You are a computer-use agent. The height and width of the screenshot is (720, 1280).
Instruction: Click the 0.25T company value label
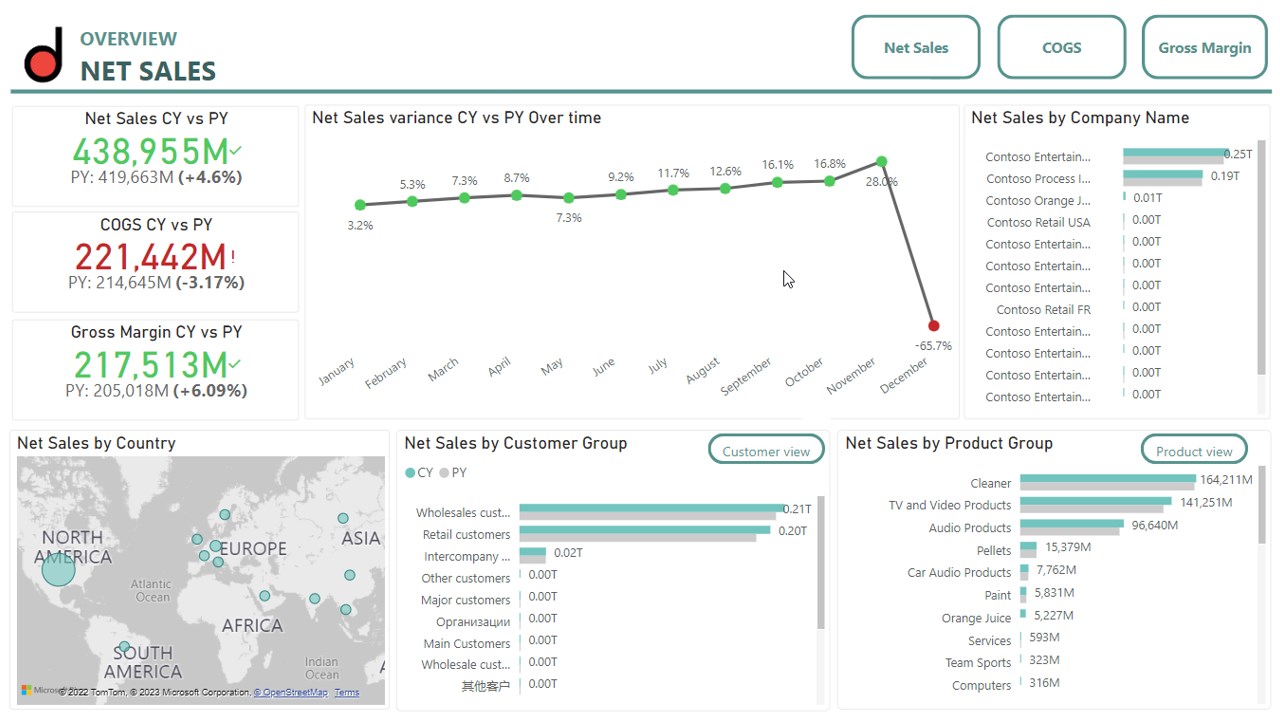[x=1238, y=154]
